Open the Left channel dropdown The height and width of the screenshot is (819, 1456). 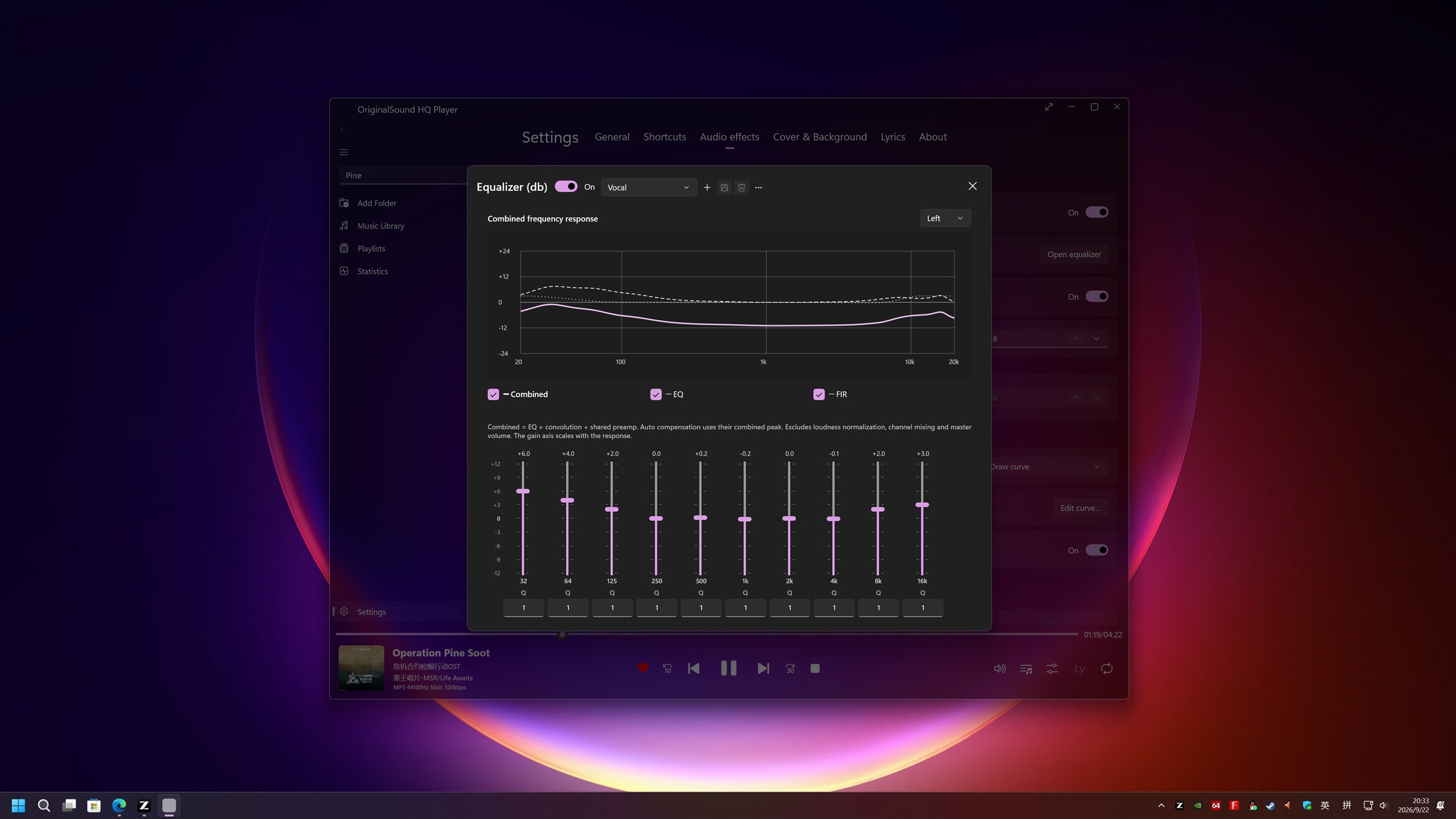[x=945, y=218]
